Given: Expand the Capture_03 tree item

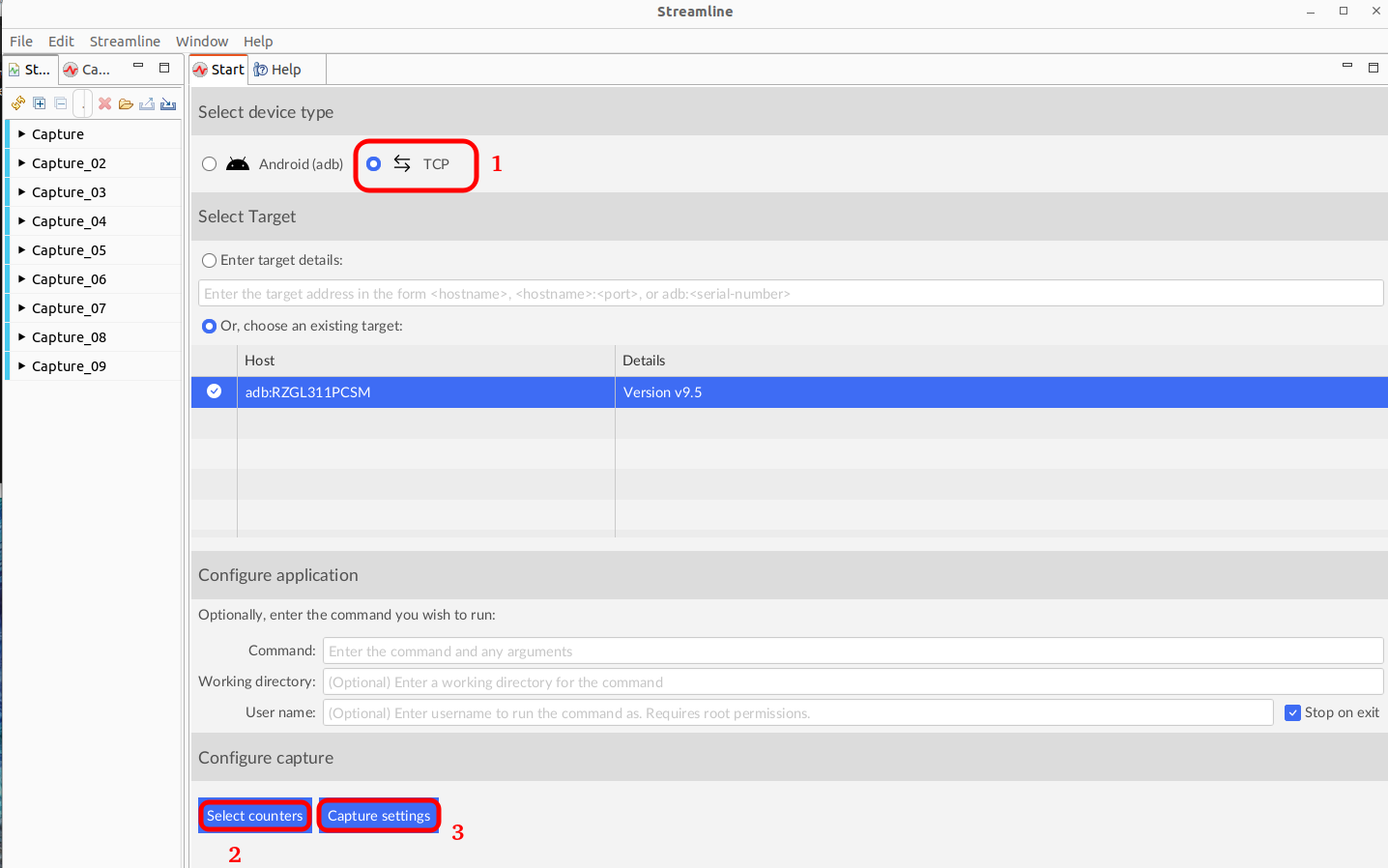Looking at the screenshot, I should click(x=21, y=192).
